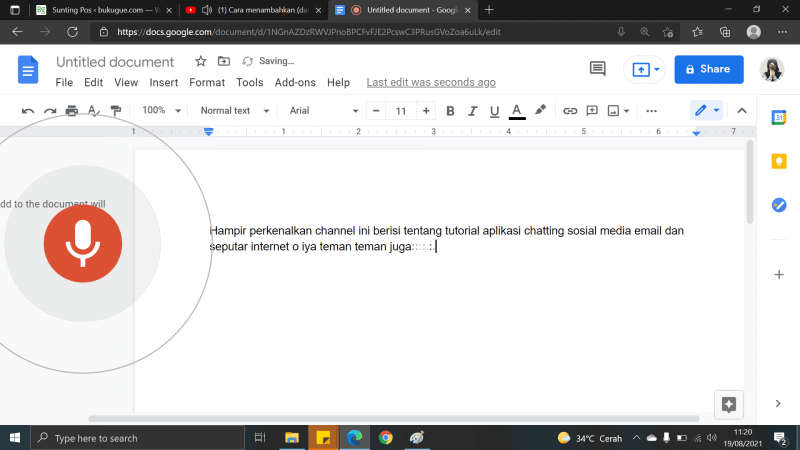800x450 pixels.
Task: Open Google Tasks side panel
Action: (x=779, y=205)
